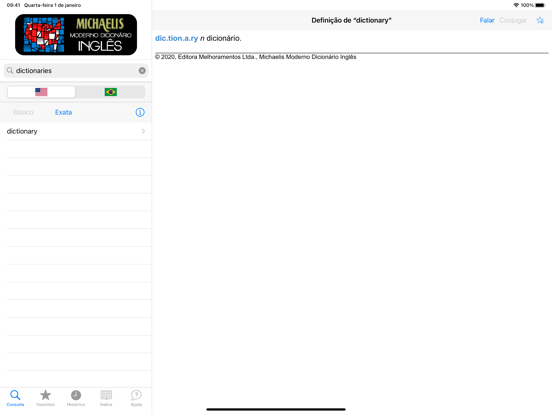
Task: Clear the search field text
Action: click(x=142, y=71)
